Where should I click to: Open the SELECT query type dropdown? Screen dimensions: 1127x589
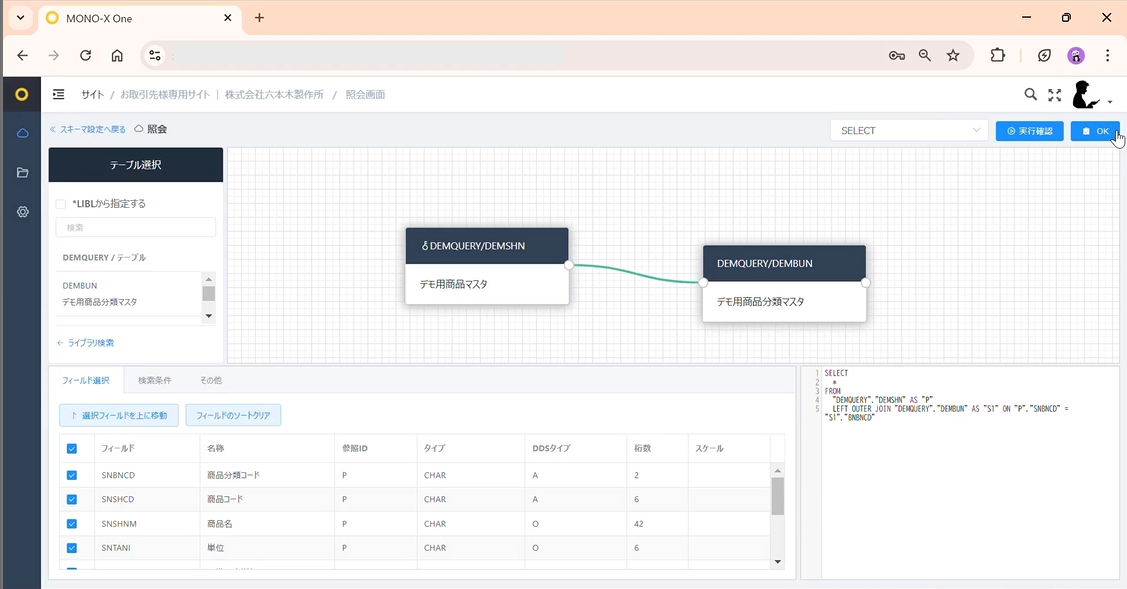pyautogui.click(x=909, y=130)
